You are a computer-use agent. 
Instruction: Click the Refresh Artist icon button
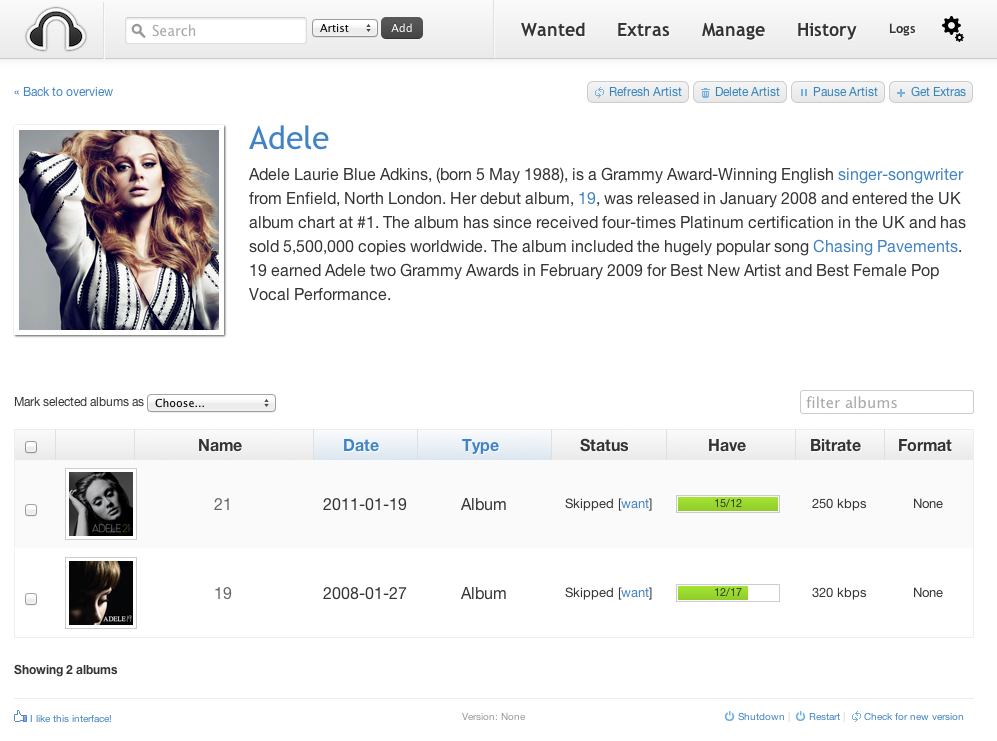599,92
